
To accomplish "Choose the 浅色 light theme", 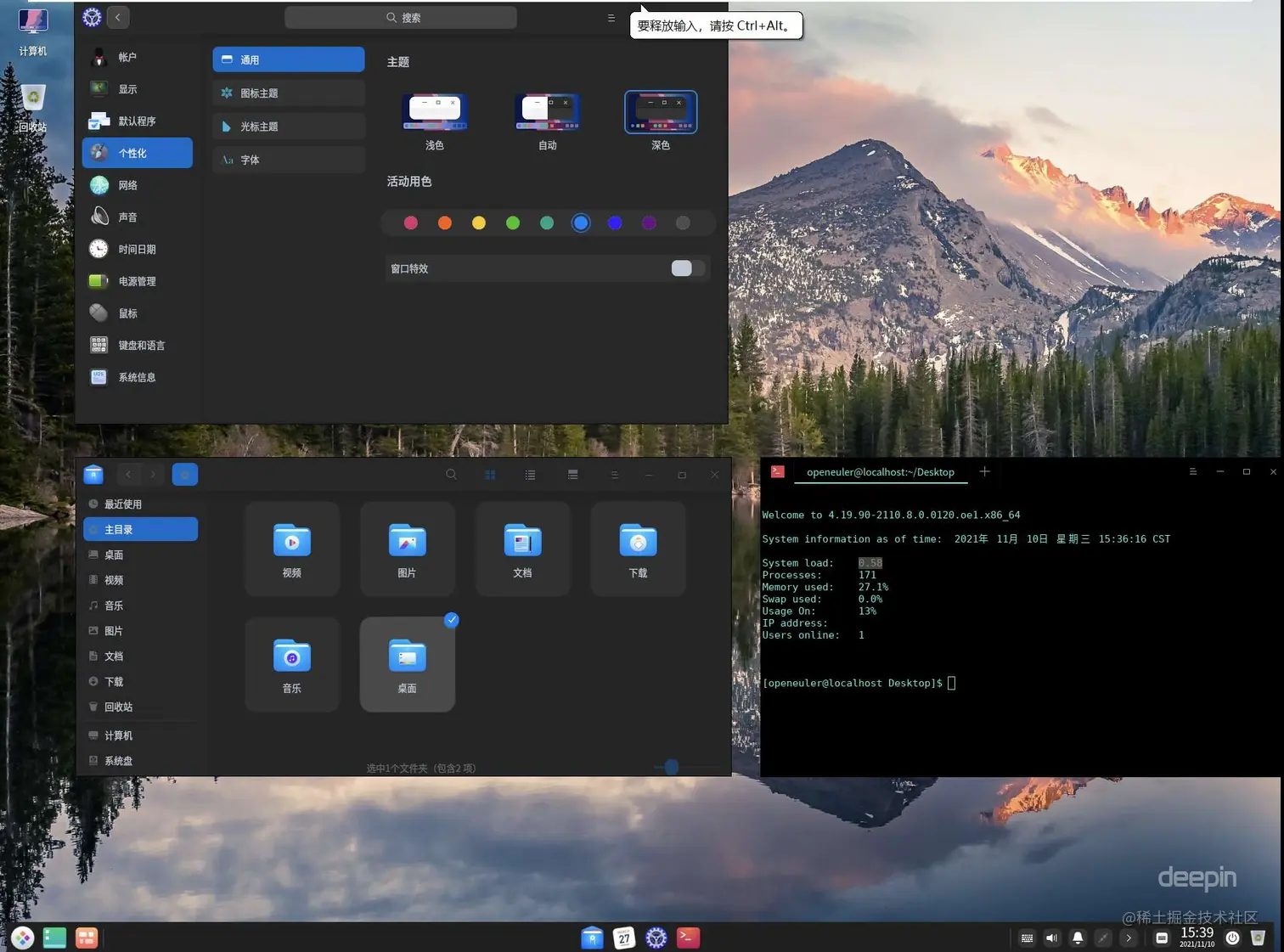I will point(435,112).
